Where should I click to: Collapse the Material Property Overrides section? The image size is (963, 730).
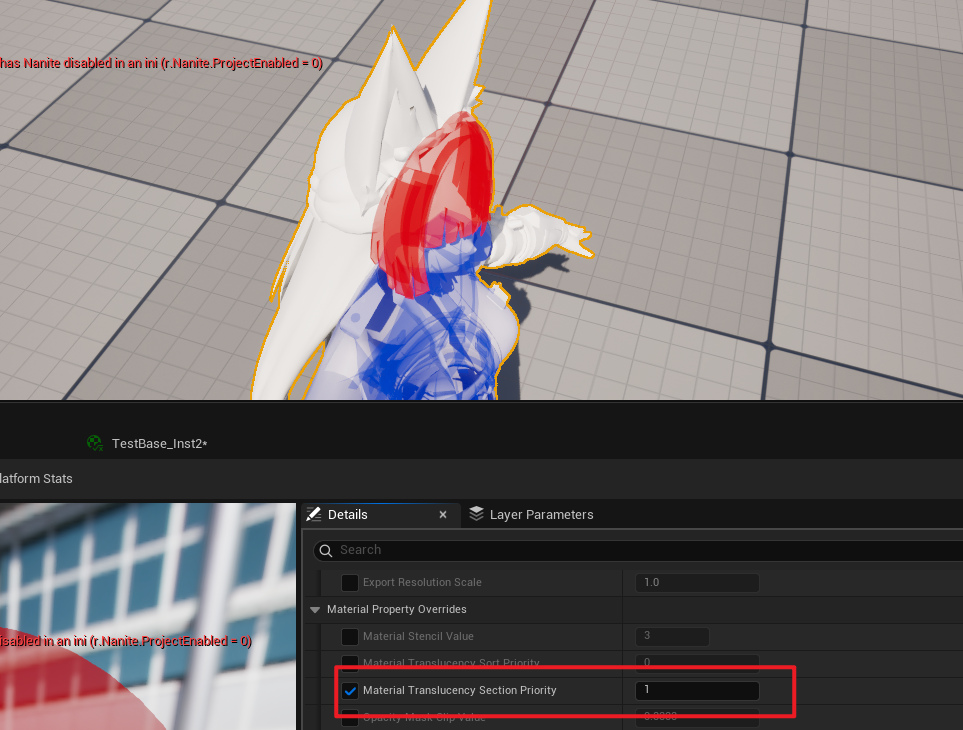[316, 609]
